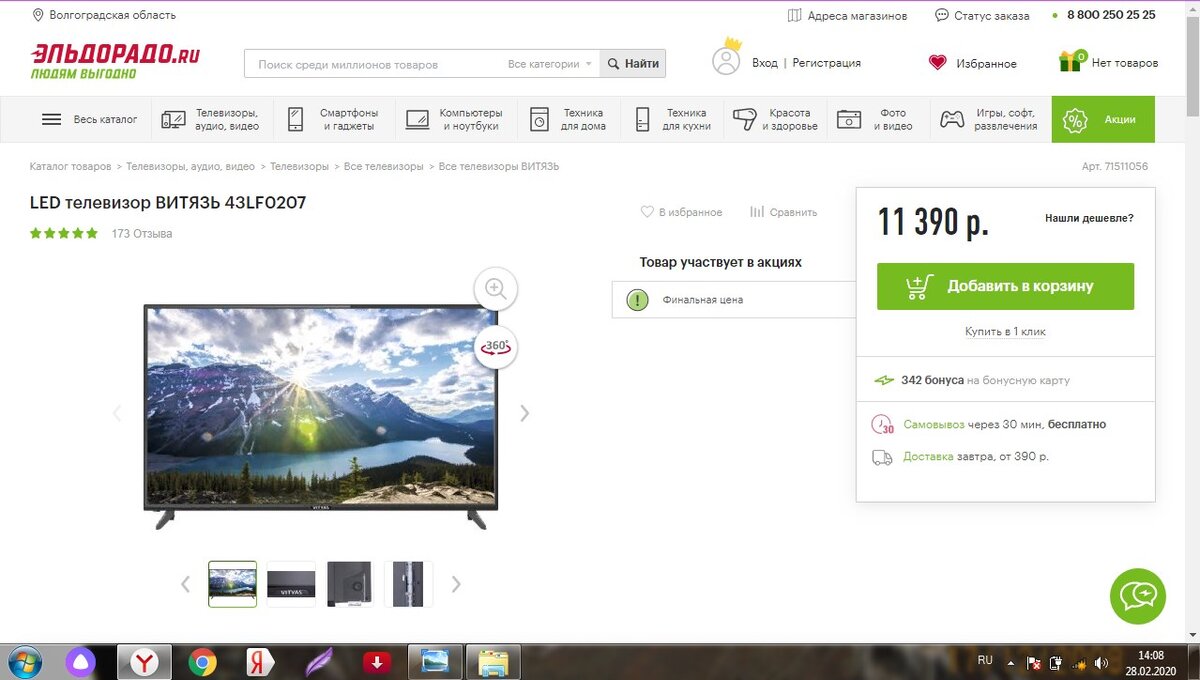Open Техника для кухни category
This screenshot has width=1200, height=680.
pos(673,119)
